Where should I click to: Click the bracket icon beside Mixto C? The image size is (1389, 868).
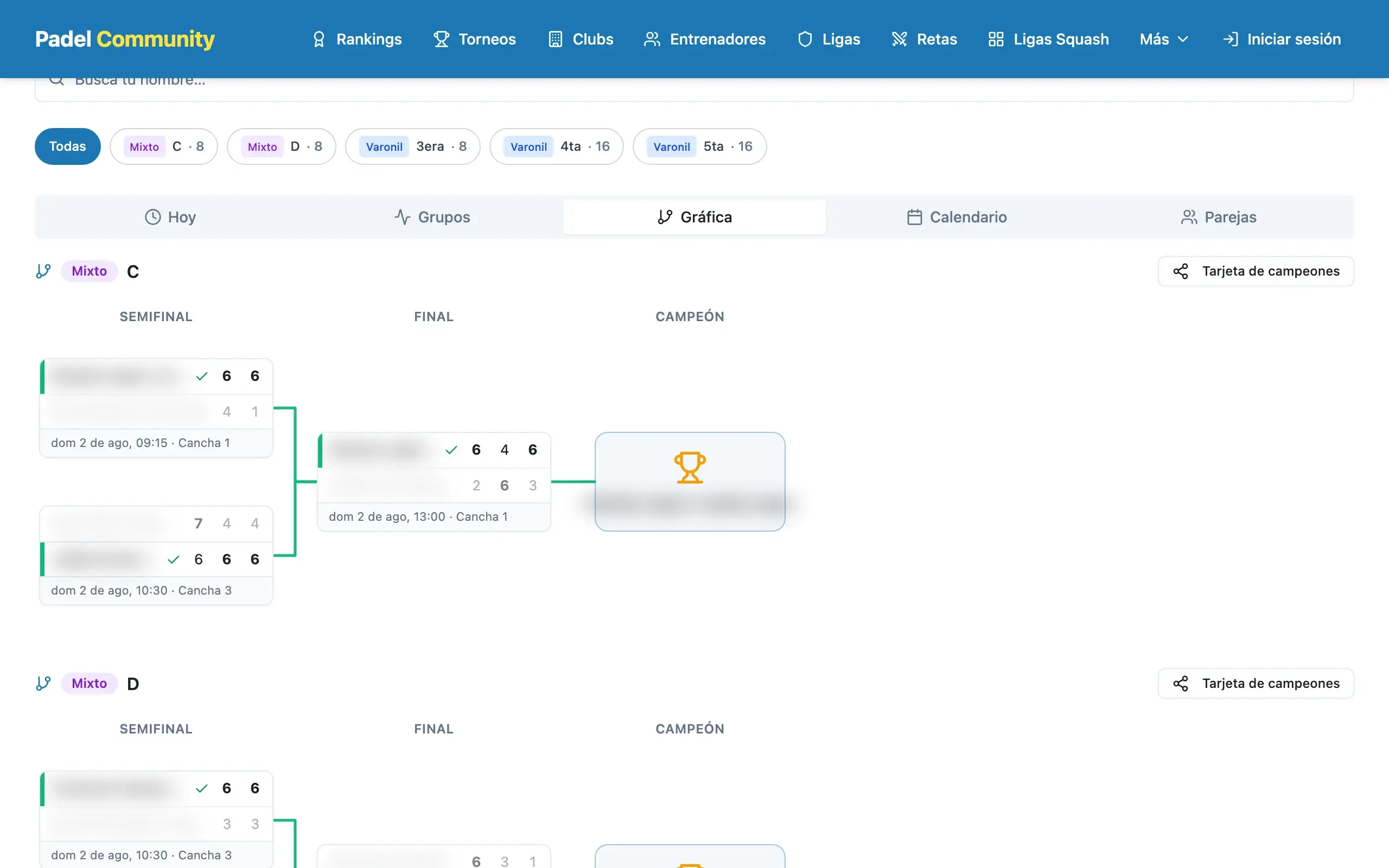pyautogui.click(x=43, y=271)
